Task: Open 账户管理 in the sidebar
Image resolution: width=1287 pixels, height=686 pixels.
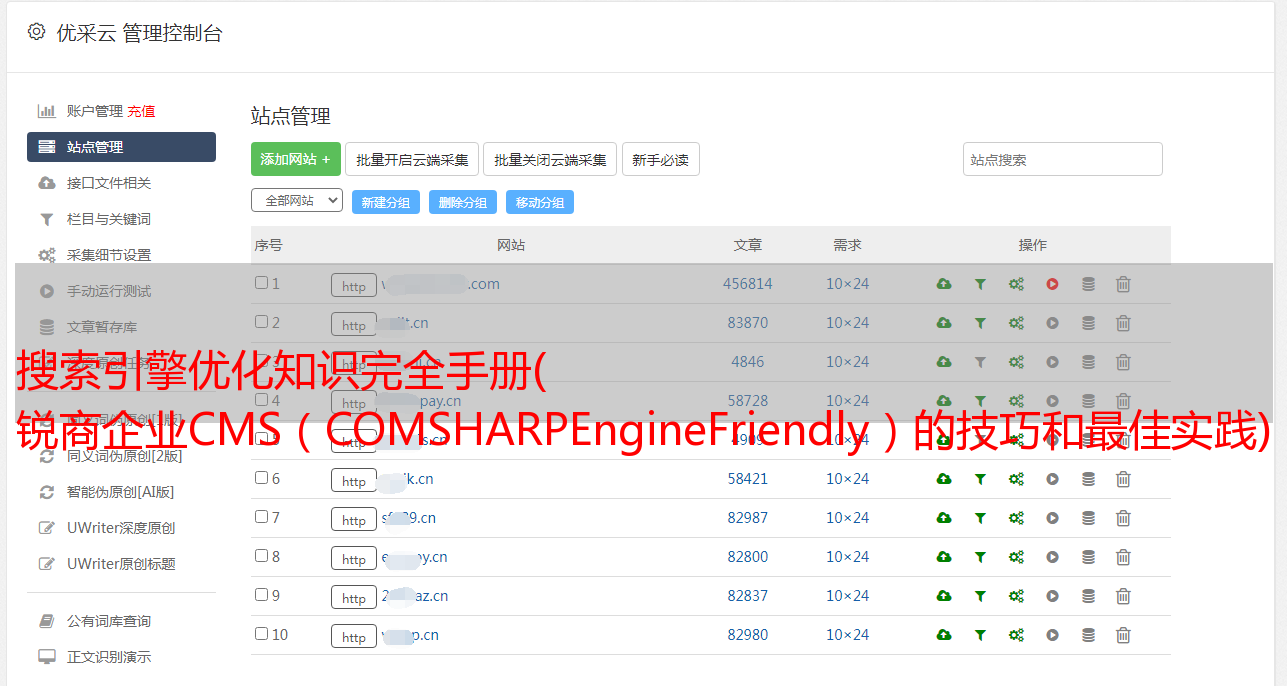Action: (x=94, y=111)
